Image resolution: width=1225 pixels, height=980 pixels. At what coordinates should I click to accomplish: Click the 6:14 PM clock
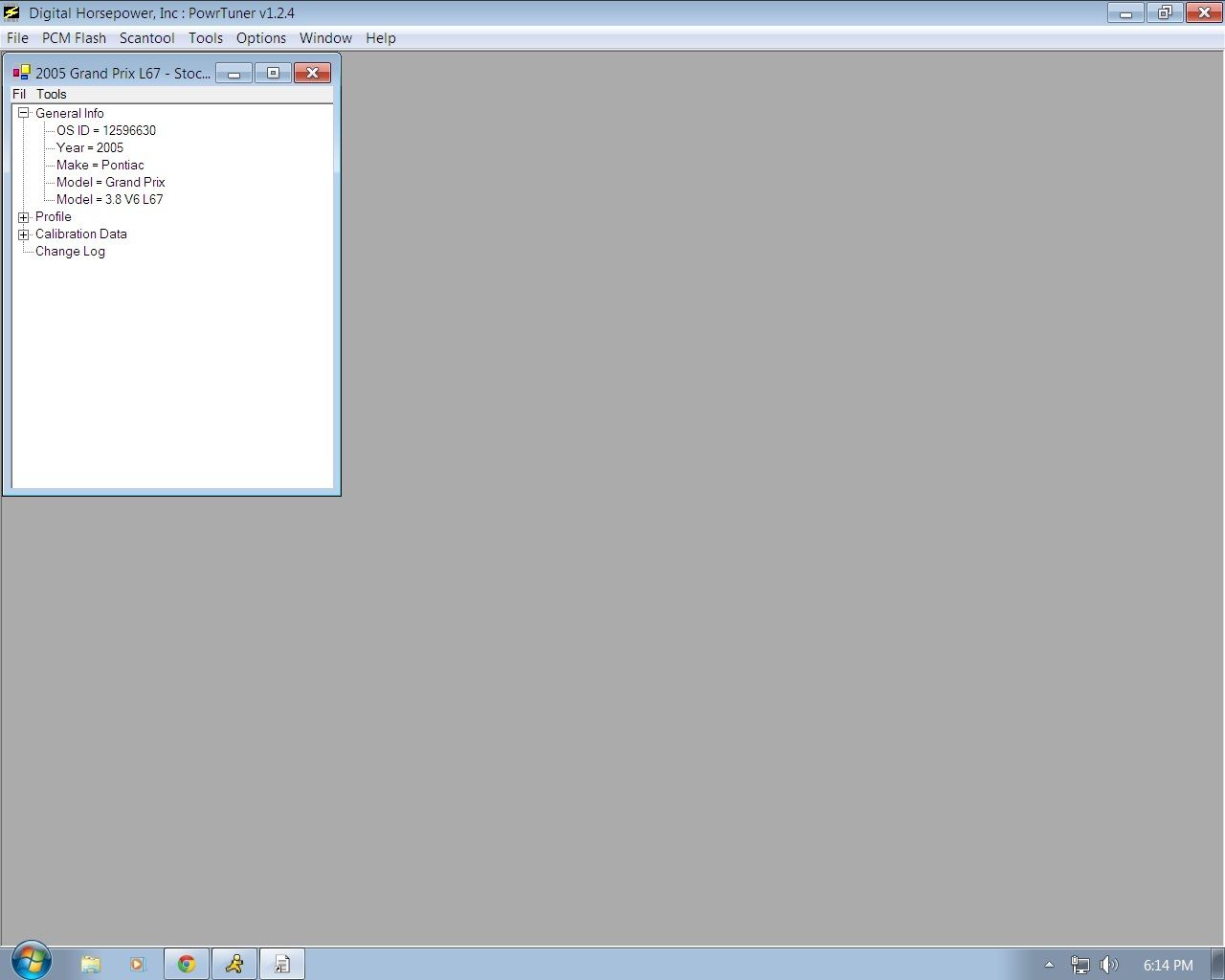(1168, 966)
